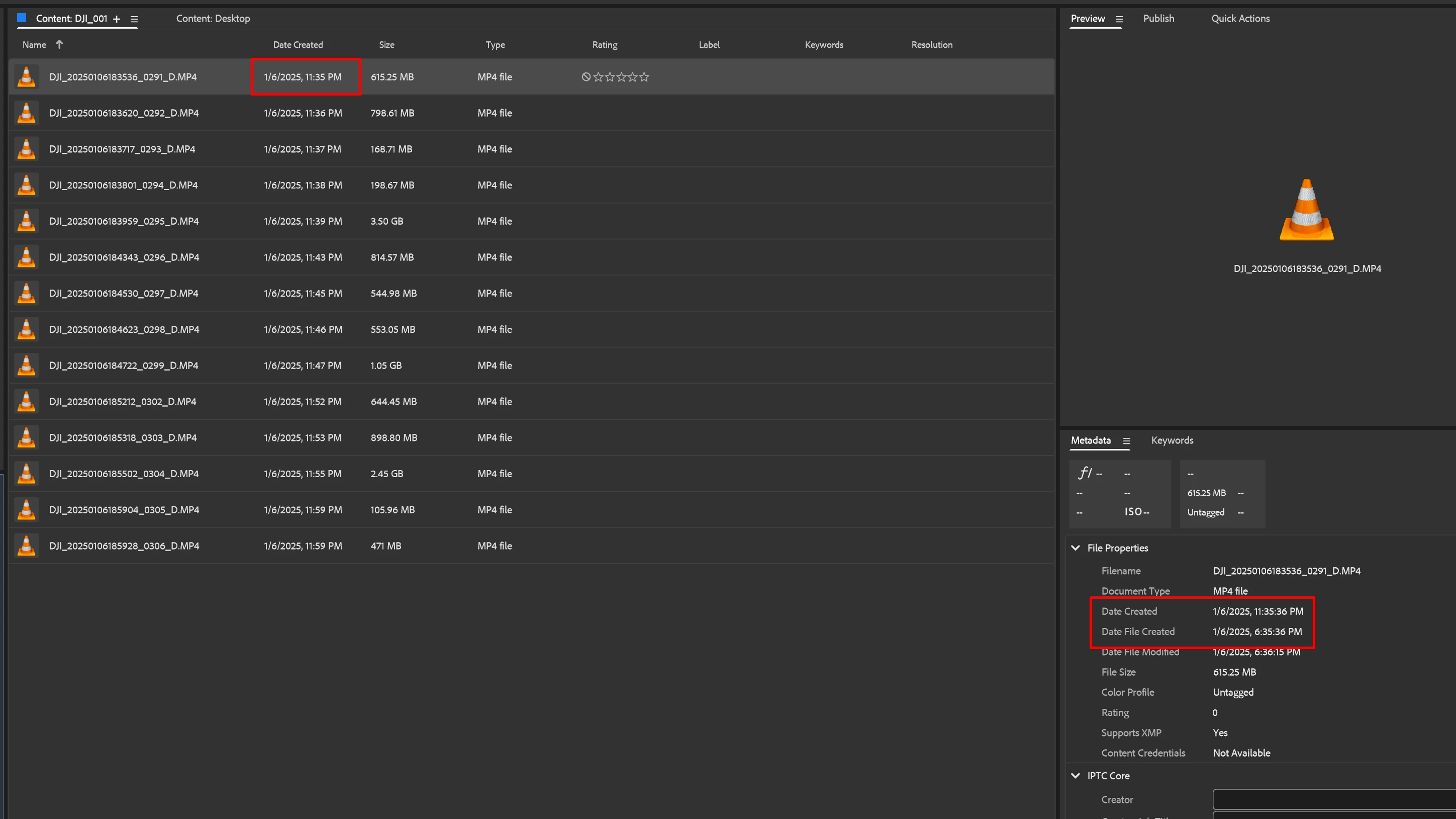Viewport: 1456px width, 819px height.
Task: Collapse the File Properties section
Action: pos(1075,548)
